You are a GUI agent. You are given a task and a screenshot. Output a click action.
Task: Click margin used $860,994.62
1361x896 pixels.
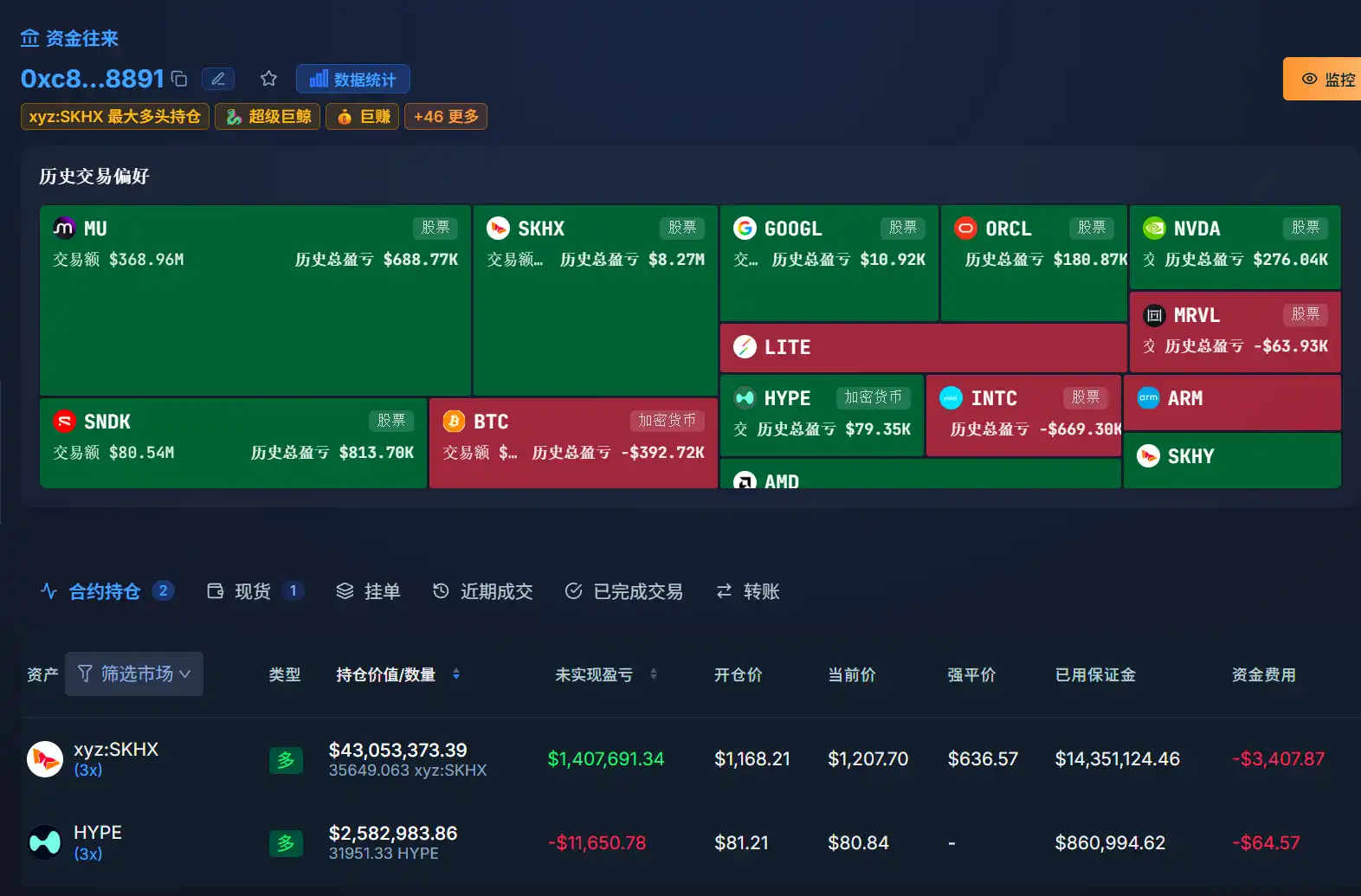tap(1110, 842)
